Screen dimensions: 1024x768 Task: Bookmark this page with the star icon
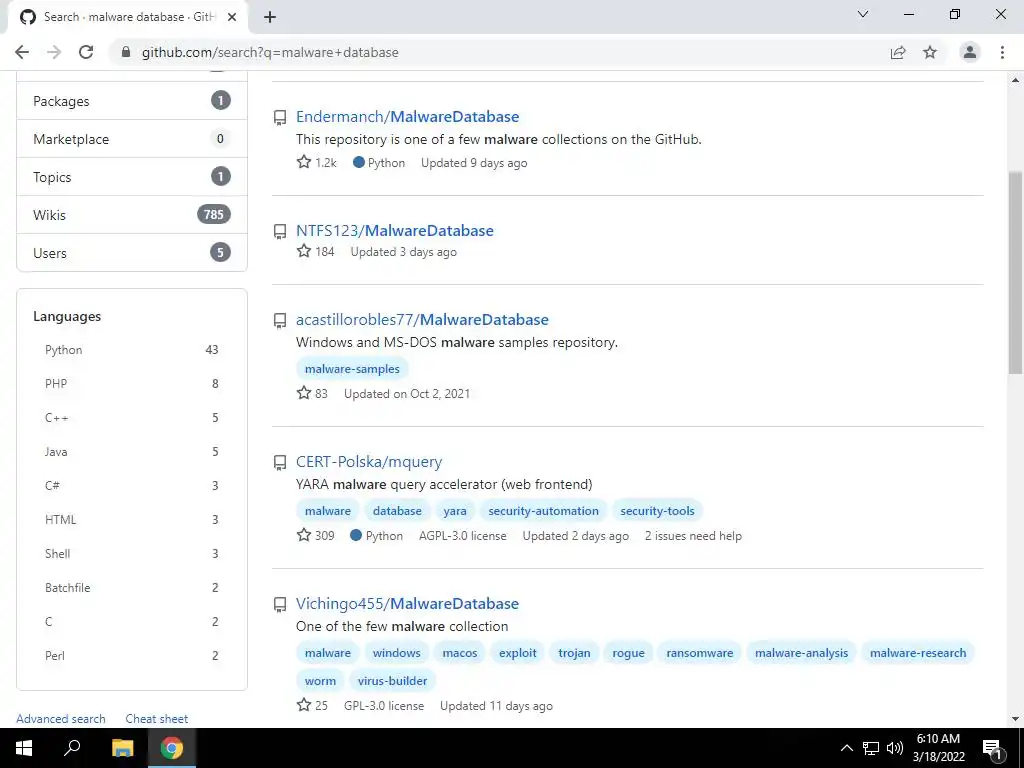click(930, 52)
